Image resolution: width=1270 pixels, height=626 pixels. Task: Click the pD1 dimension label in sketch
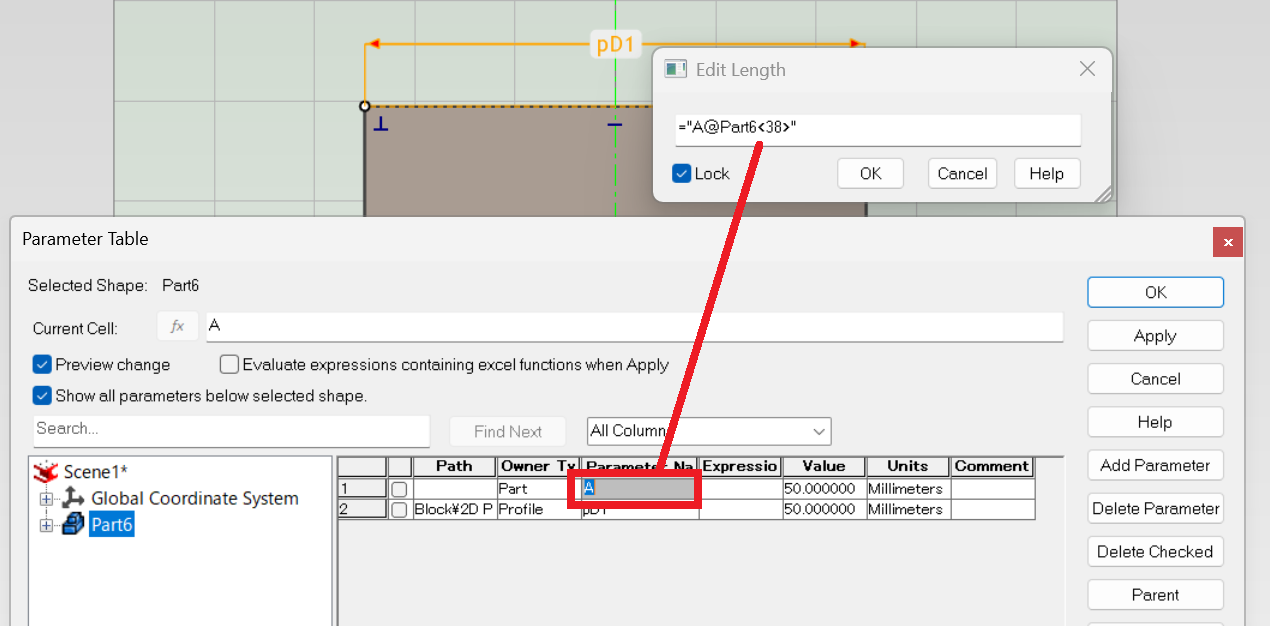615,44
